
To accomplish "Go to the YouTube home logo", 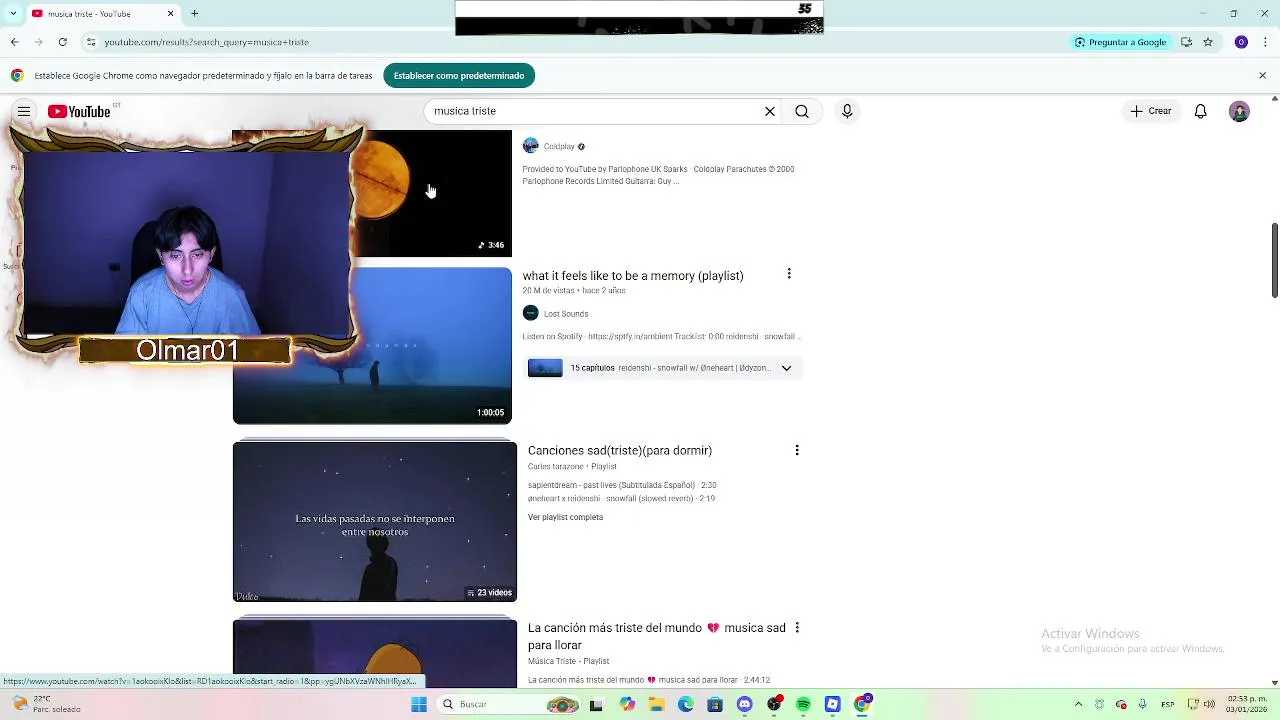I will (x=79, y=111).
